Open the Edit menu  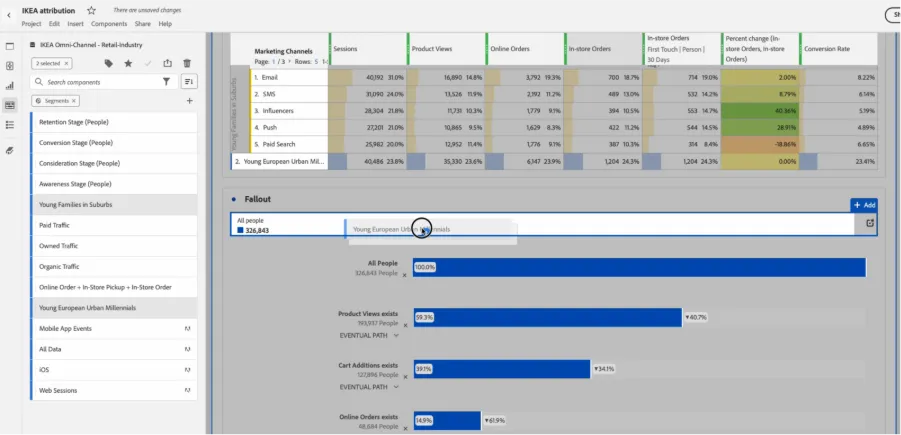click(x=54, y=24)
